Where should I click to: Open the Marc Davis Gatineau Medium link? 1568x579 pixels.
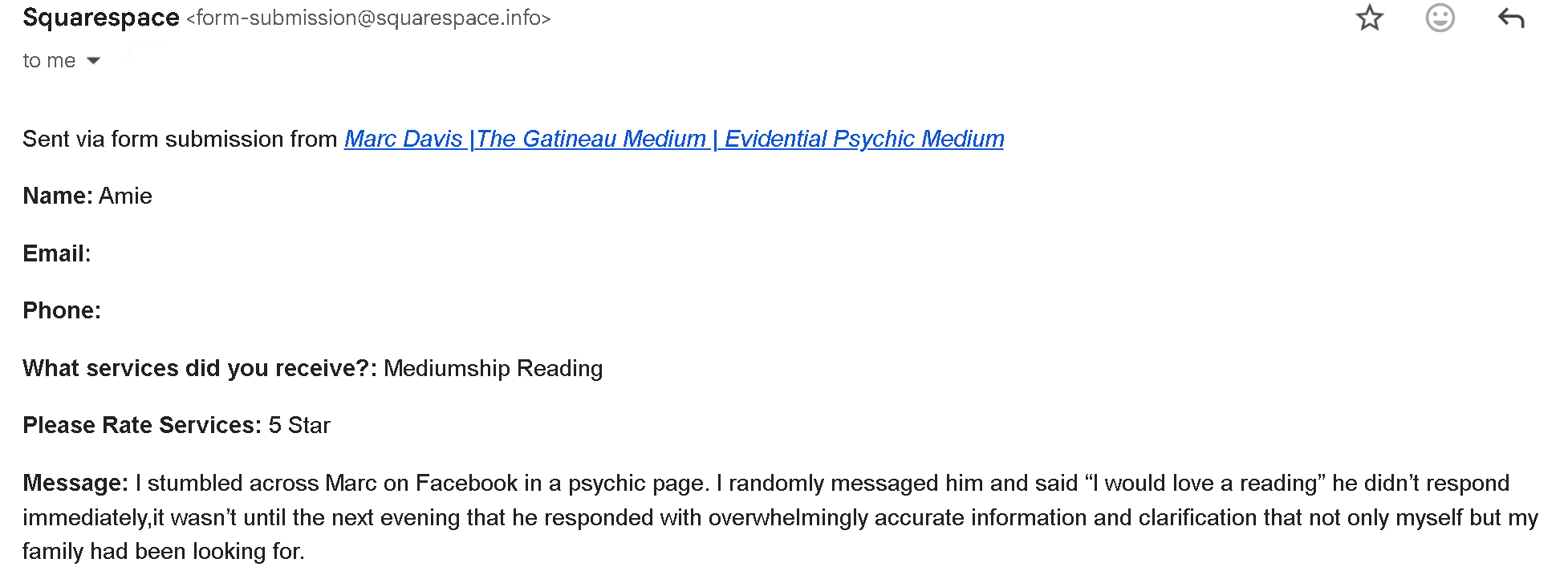click(x=674, y=139)
